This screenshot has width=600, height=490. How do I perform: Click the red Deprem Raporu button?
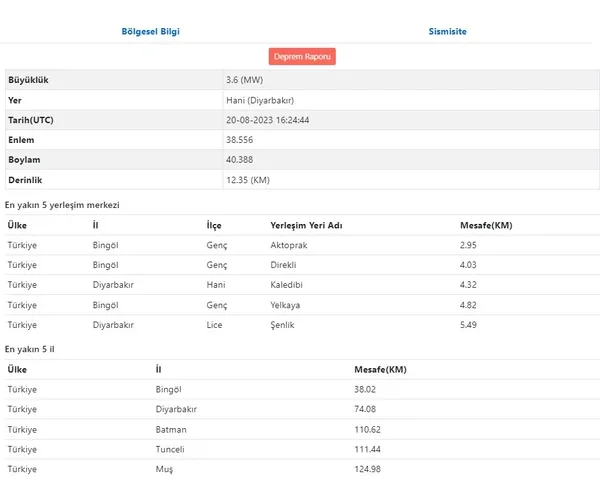302,57
